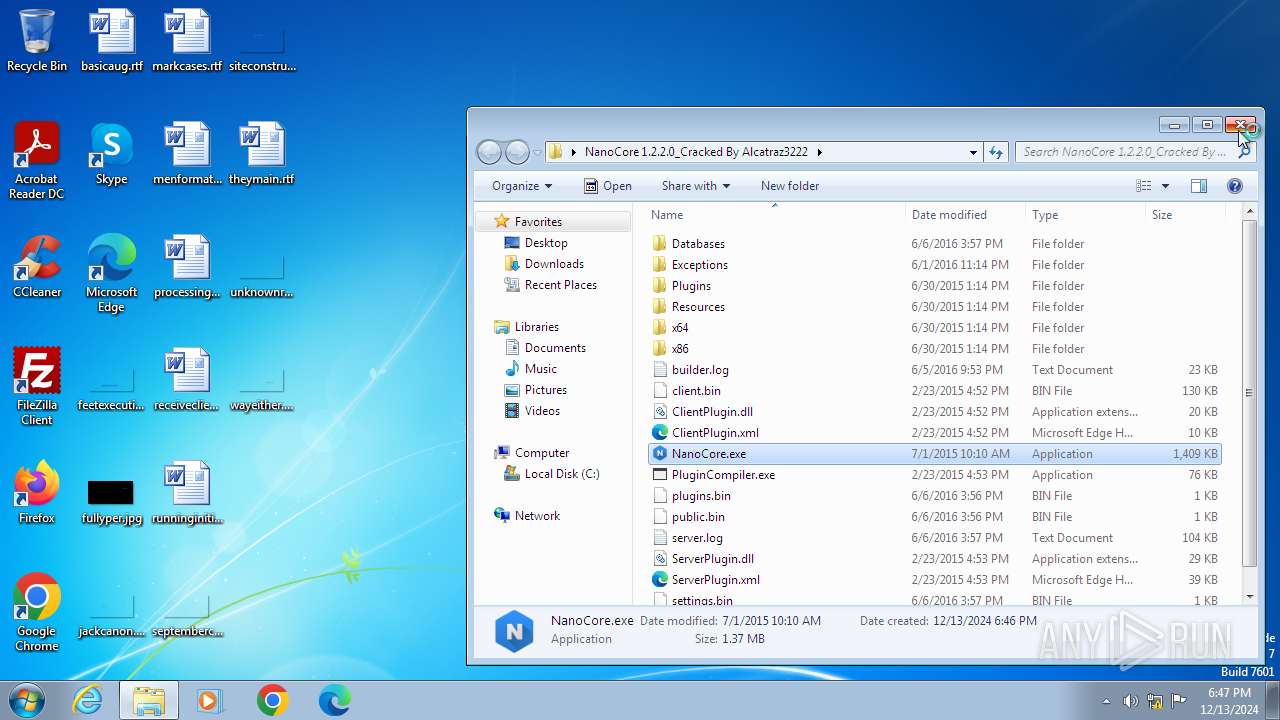Open the Videos library
Viewport: 1280px width, 720px height.
point(542,411)
